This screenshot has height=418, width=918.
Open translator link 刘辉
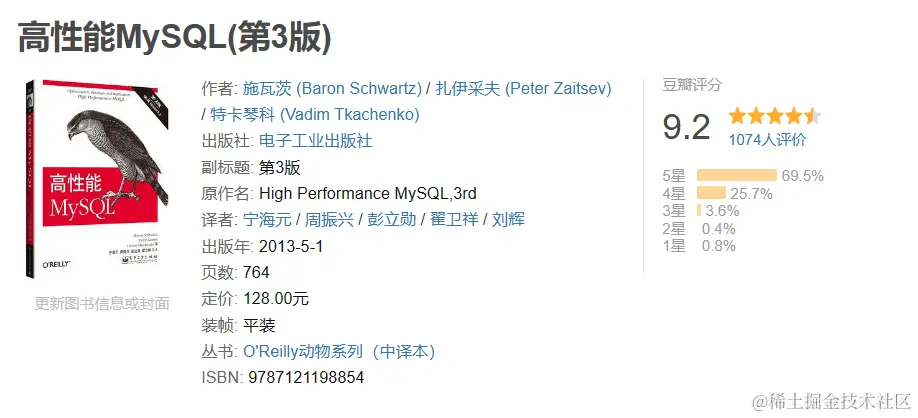coord(509,220)
